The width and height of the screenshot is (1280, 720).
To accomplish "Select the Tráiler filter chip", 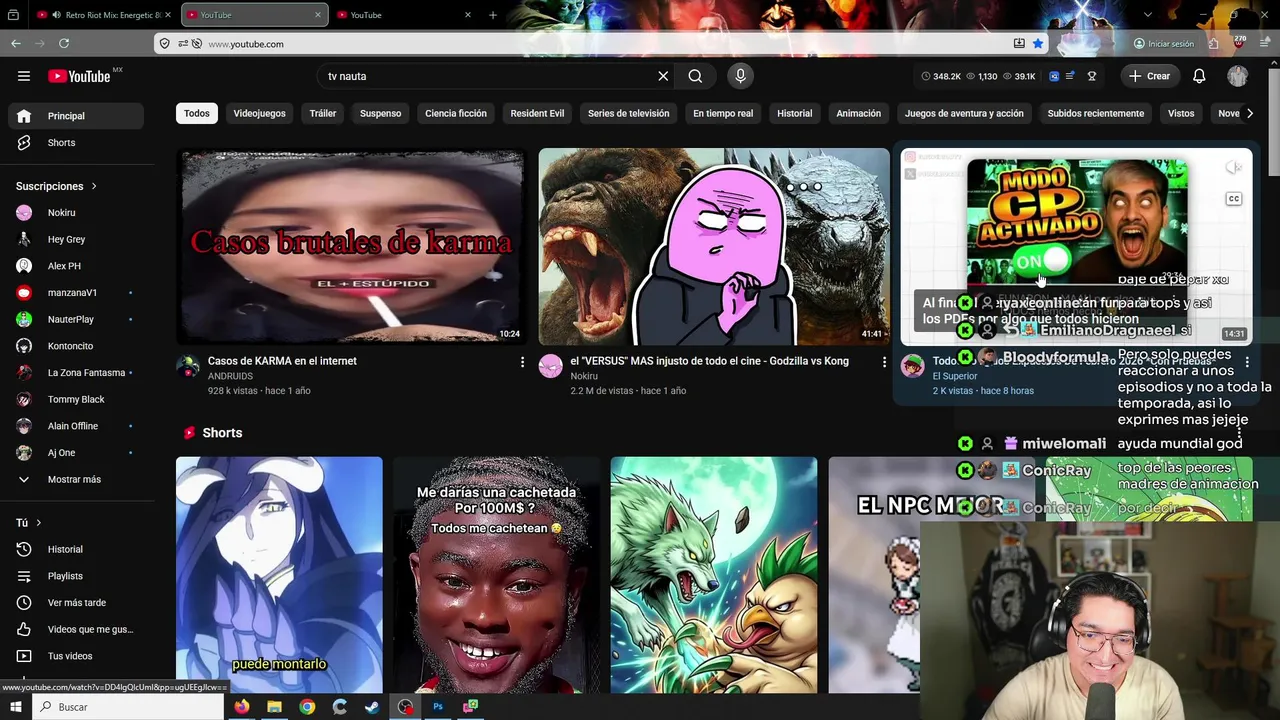I will pyautogui.click(x=323, y=113).
